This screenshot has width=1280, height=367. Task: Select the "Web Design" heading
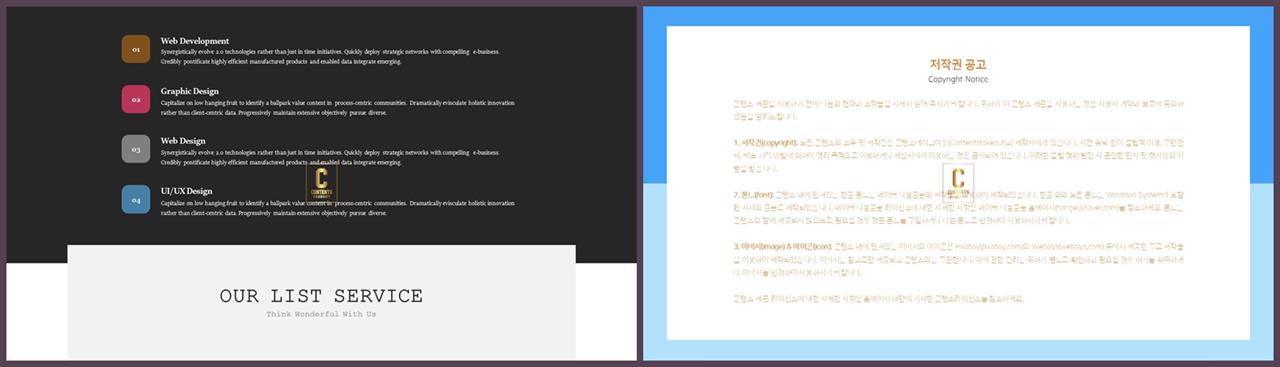[183, 141]
